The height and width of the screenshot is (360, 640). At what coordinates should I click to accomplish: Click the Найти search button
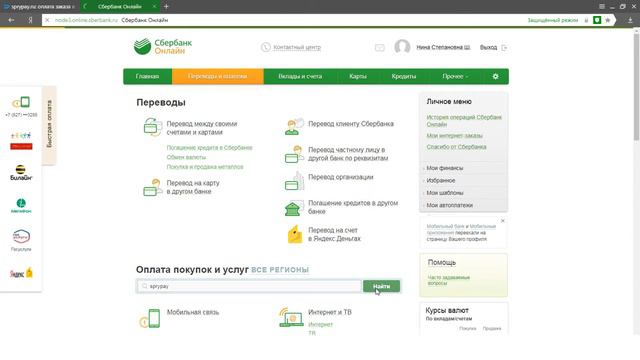coord(381,286)
